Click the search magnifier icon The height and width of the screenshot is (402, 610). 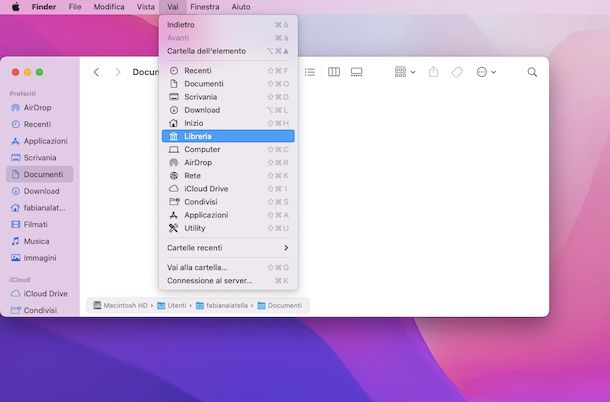pyautogui.click(x=532, y=72)
